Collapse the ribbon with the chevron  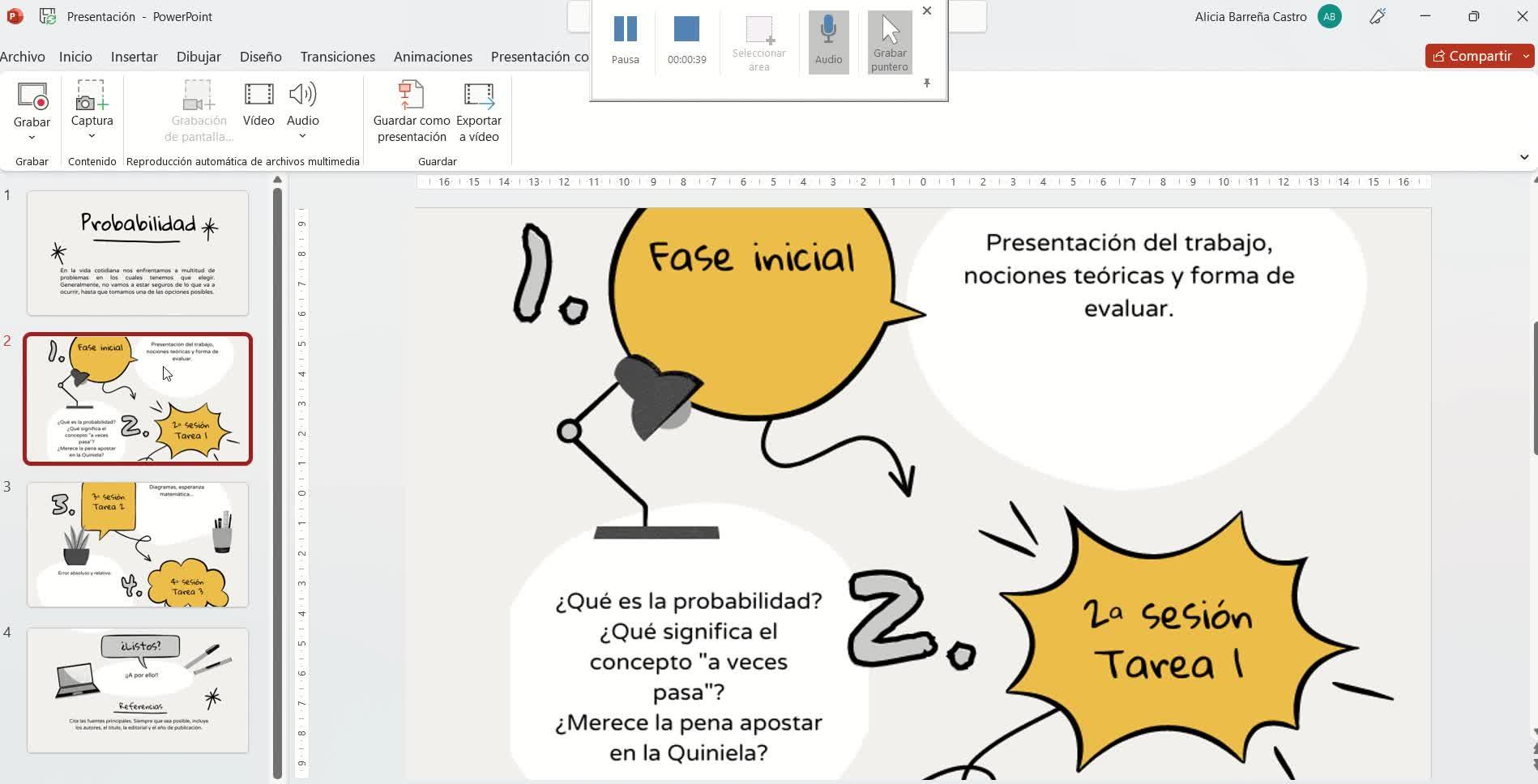coord(1524,157)
